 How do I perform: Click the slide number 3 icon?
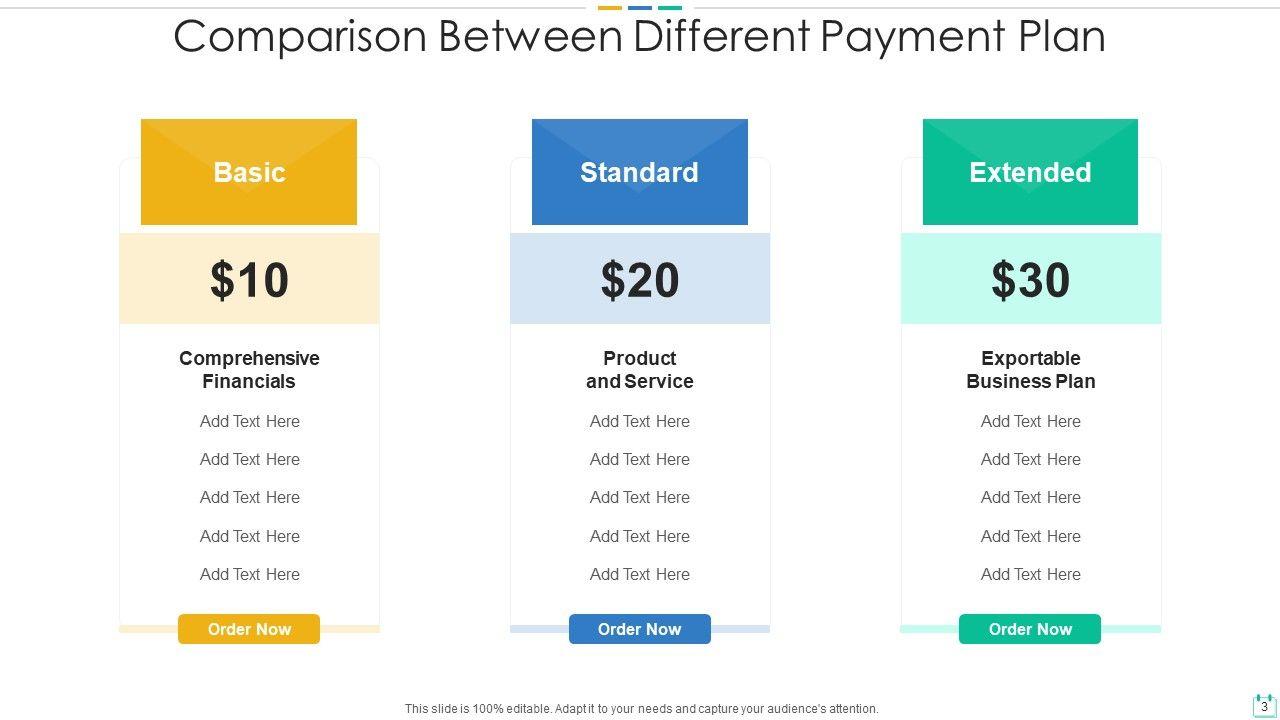(x=1264, y=705)
